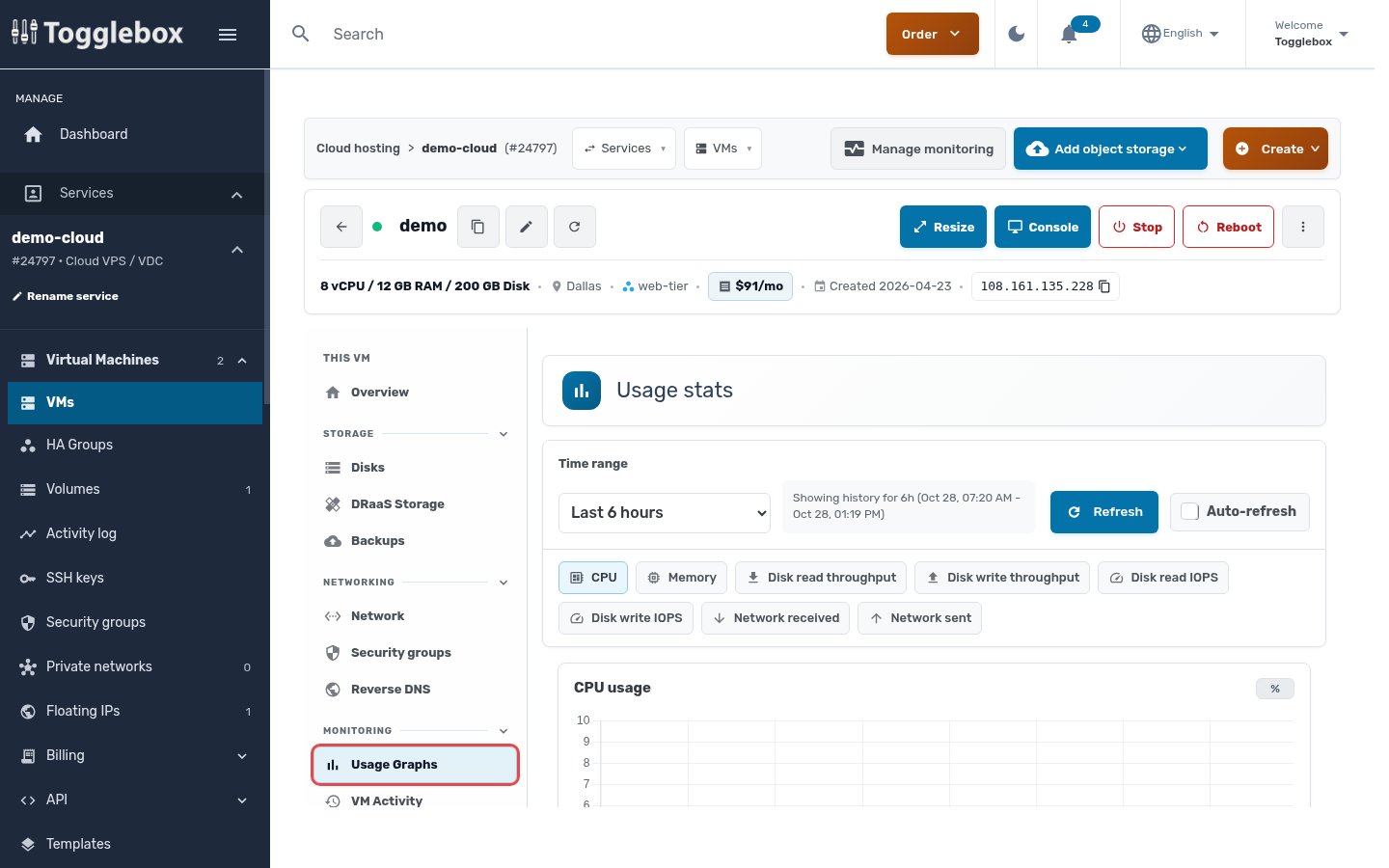
Task: Collapse the Virtual Machines group
Action: 242,361
